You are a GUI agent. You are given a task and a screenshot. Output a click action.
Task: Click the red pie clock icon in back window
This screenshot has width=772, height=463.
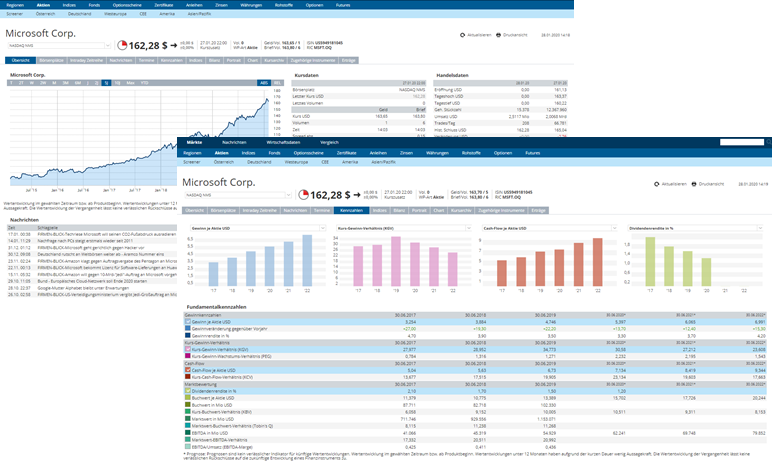click(x=122, y=45)
